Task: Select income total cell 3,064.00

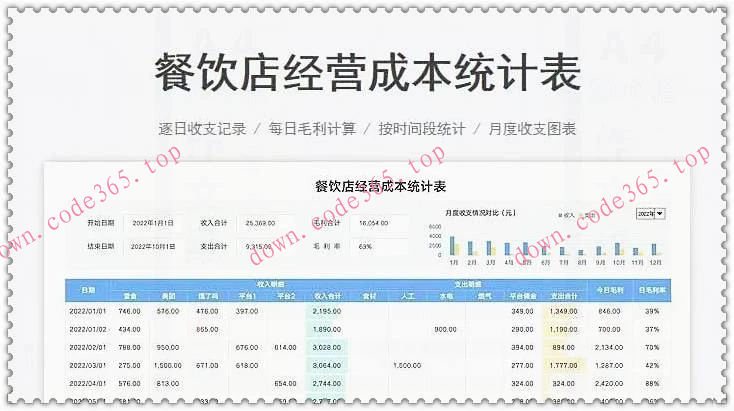Action: tap(327, 365)
